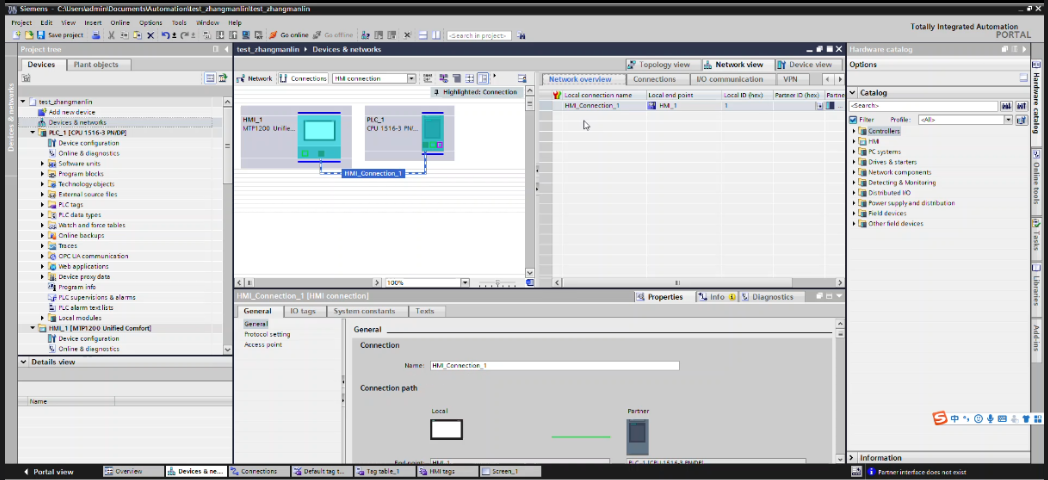Image resolution: width=1048 pixels, height=480 pixels.
Task: Switch to the Topology view tab
Action: point(658,65)
